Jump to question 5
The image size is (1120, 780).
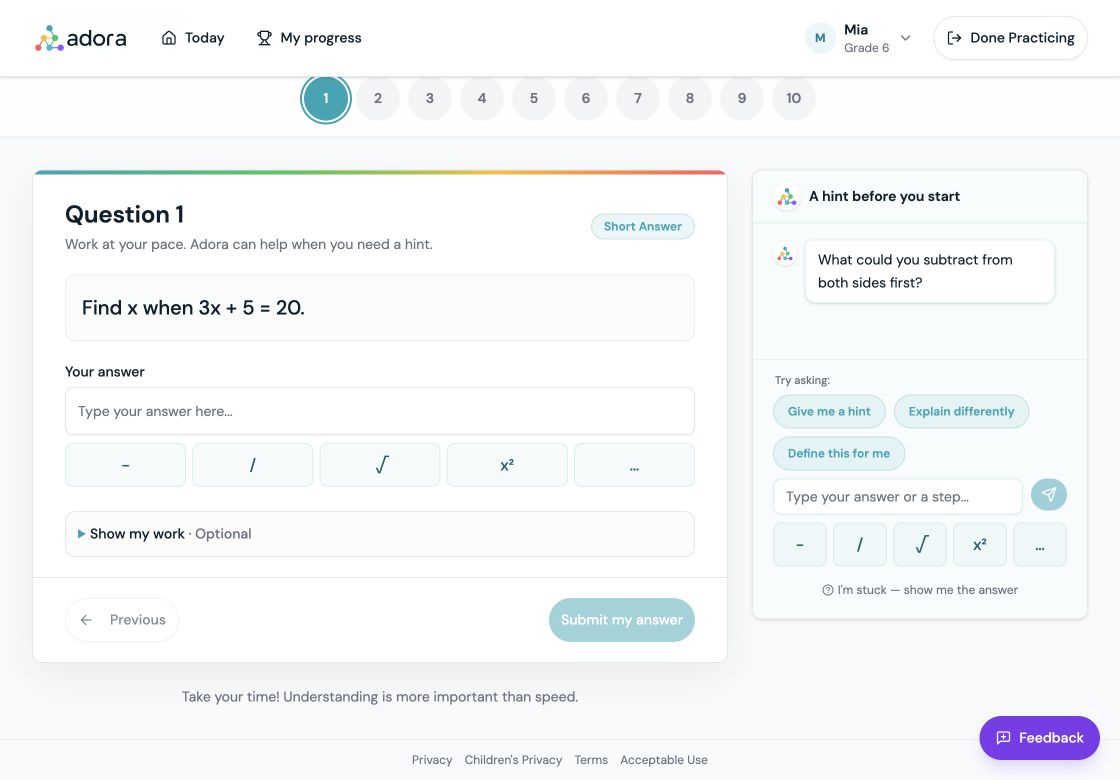coord(534,99)
